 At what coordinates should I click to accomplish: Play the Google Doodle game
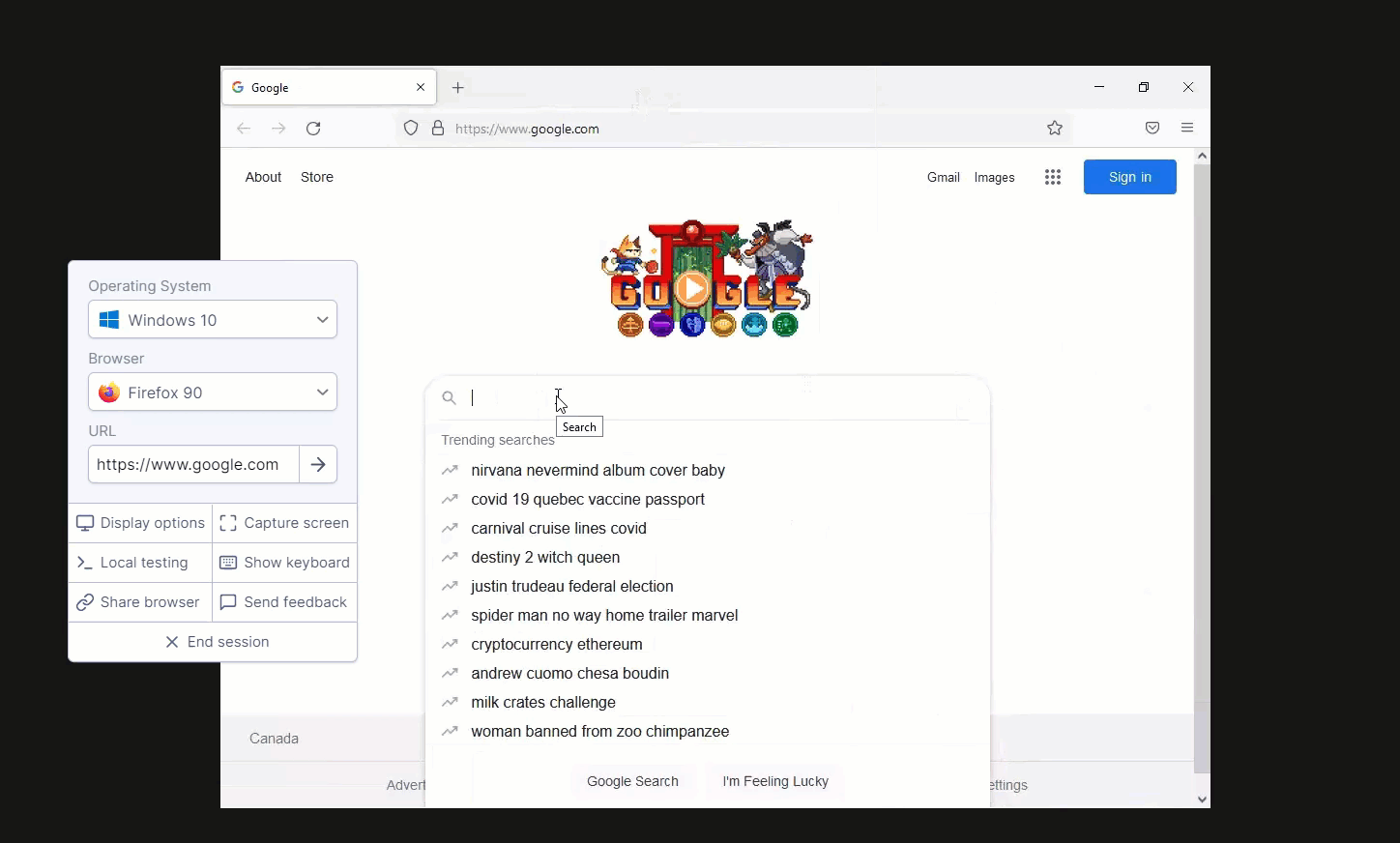(x=692, y=287)
